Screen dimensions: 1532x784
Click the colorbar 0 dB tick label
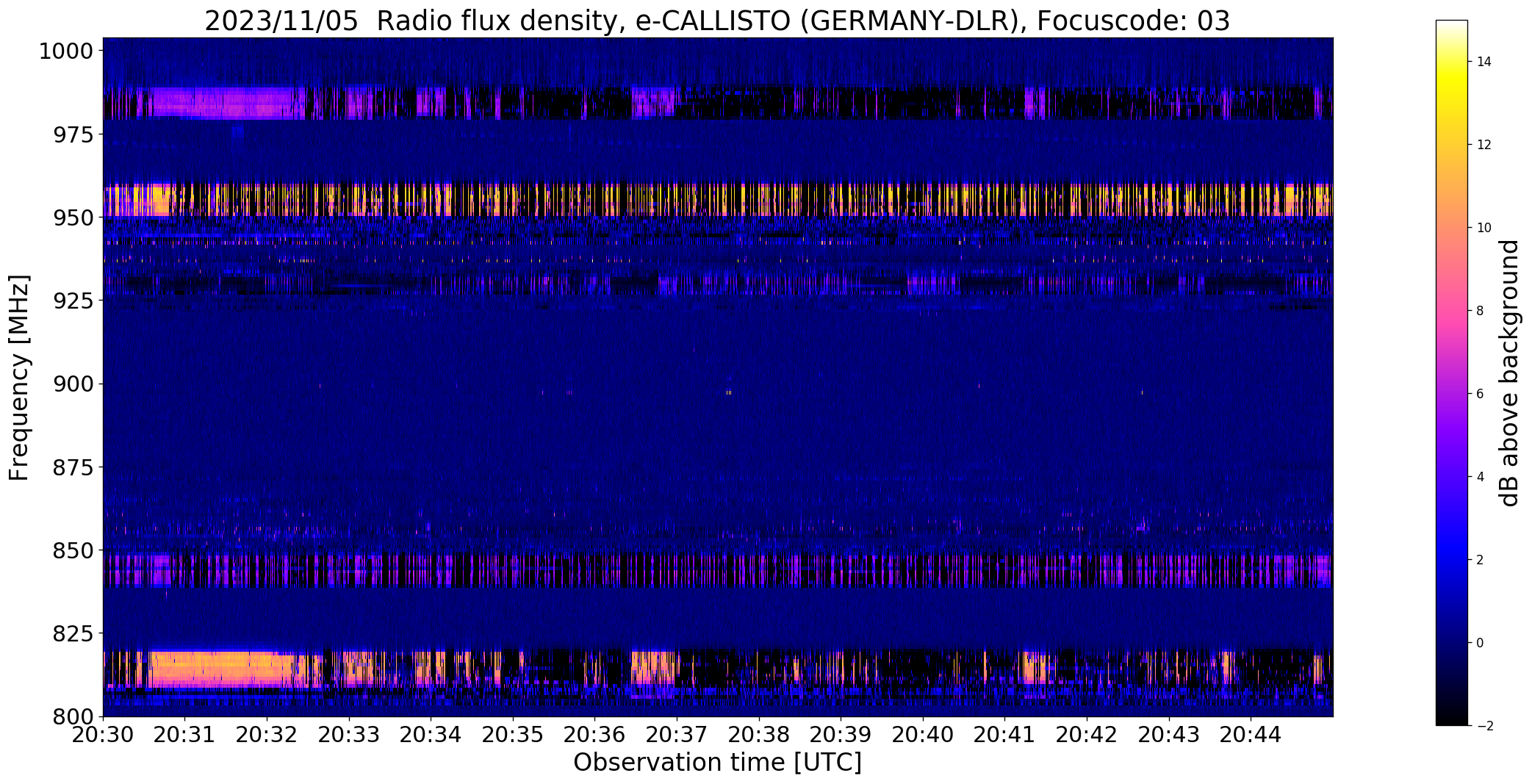tap(1481, 643)
